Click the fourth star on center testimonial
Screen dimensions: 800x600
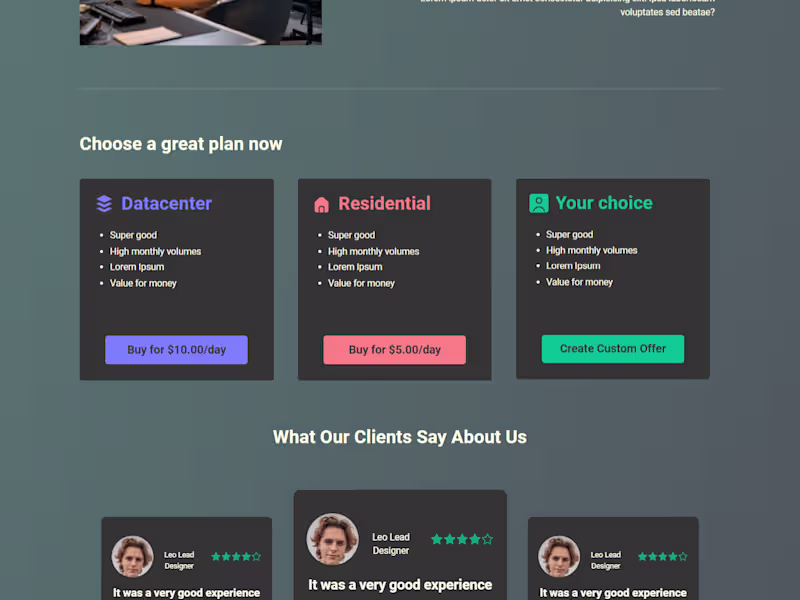475,538
